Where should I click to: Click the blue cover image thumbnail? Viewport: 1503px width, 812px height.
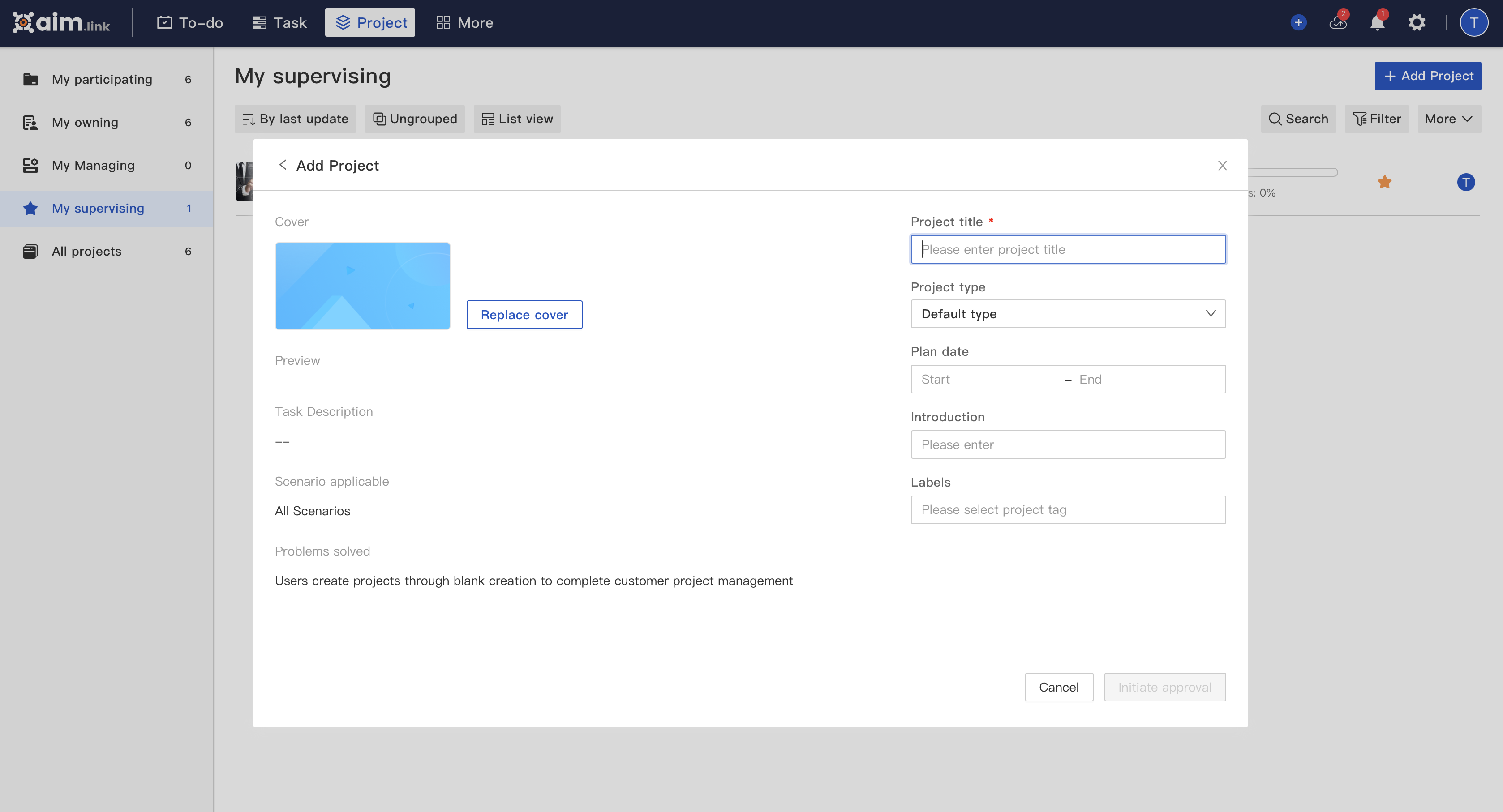pyautogui.click(x=362, y=286)
